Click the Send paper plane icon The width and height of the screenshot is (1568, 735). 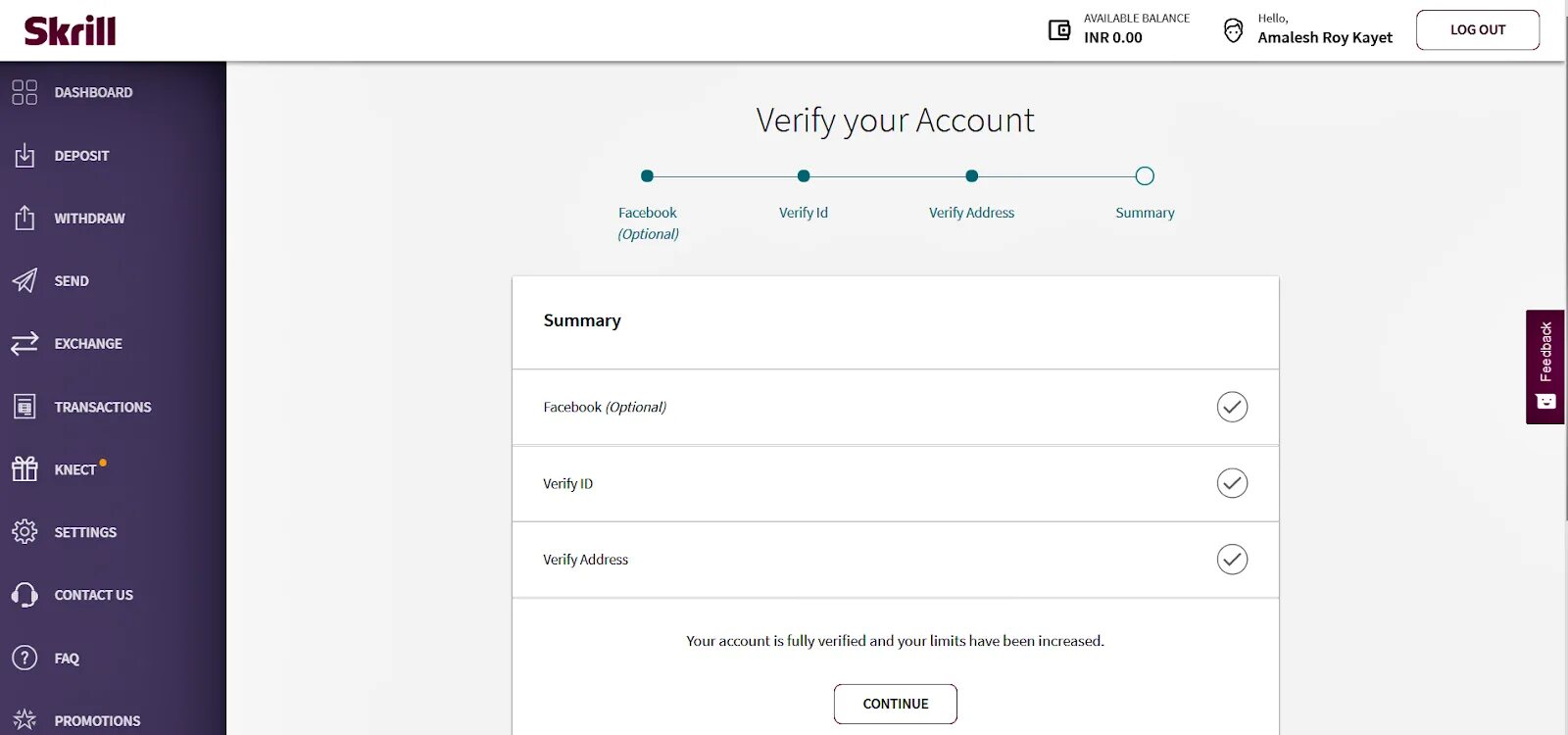(24, 280)
